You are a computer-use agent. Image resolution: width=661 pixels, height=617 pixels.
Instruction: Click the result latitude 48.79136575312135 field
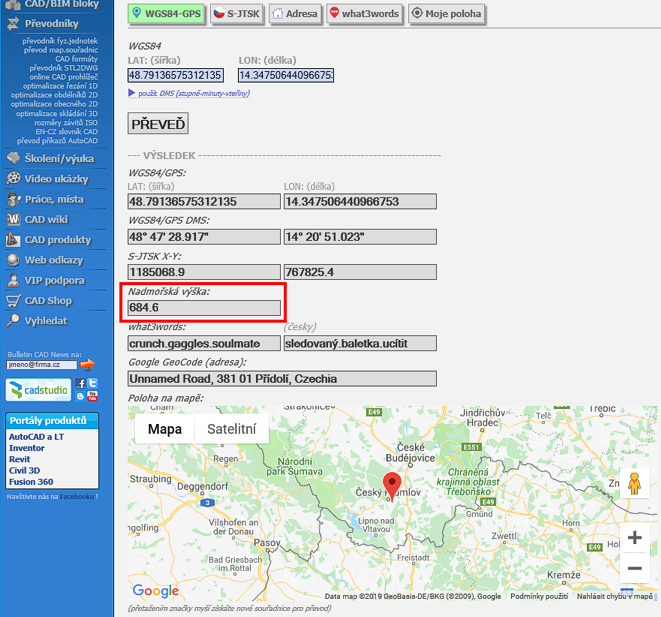coord(204,201)
